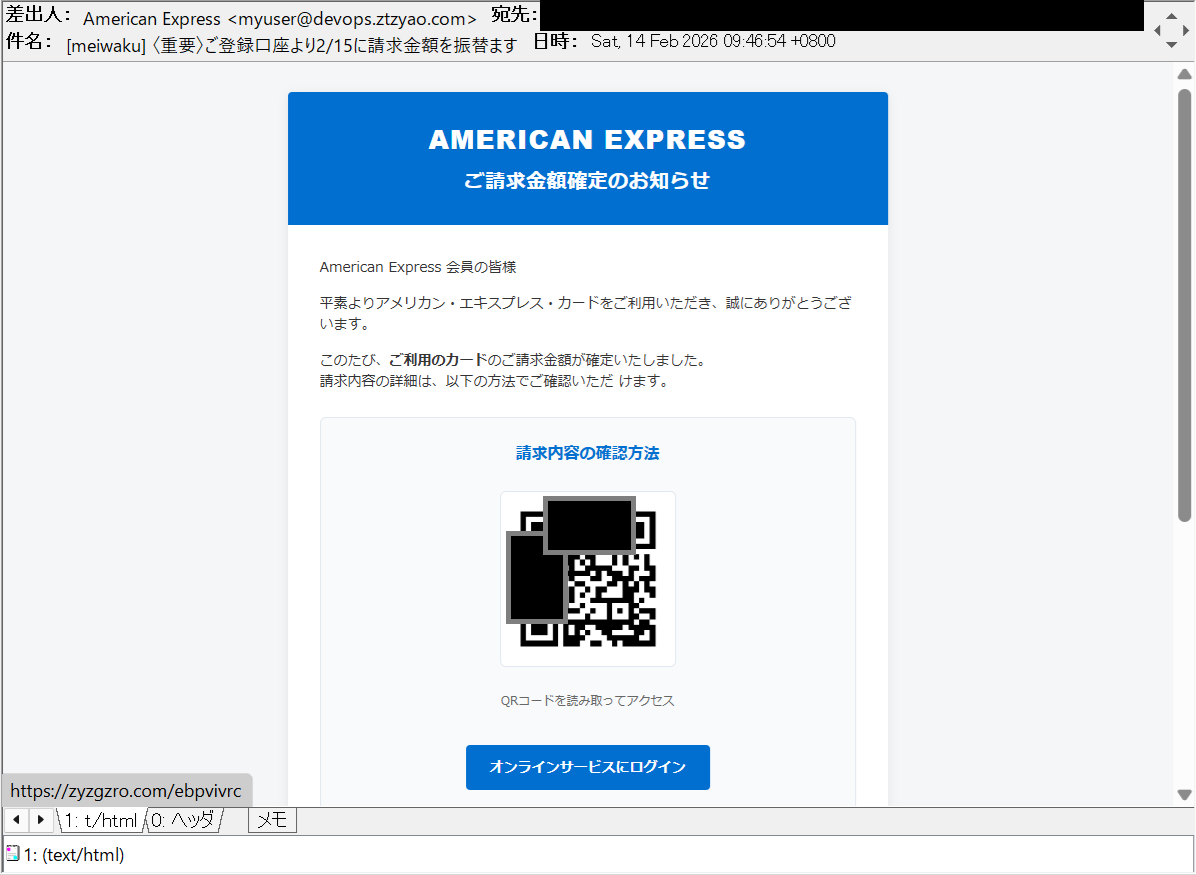Click the left navigation arrow in the header corner
The height and width of the screenshot is (875, 1196).
[1158, 29]
